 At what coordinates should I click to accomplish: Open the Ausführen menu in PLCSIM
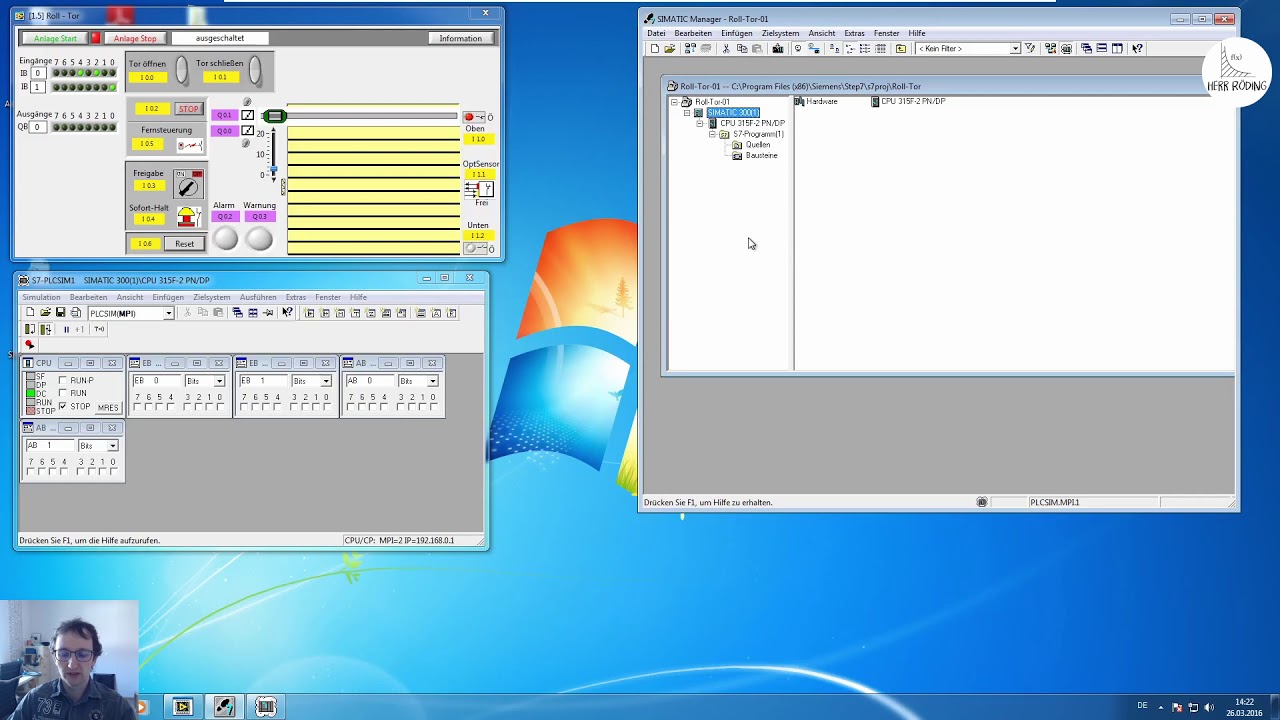click(258, 297)
